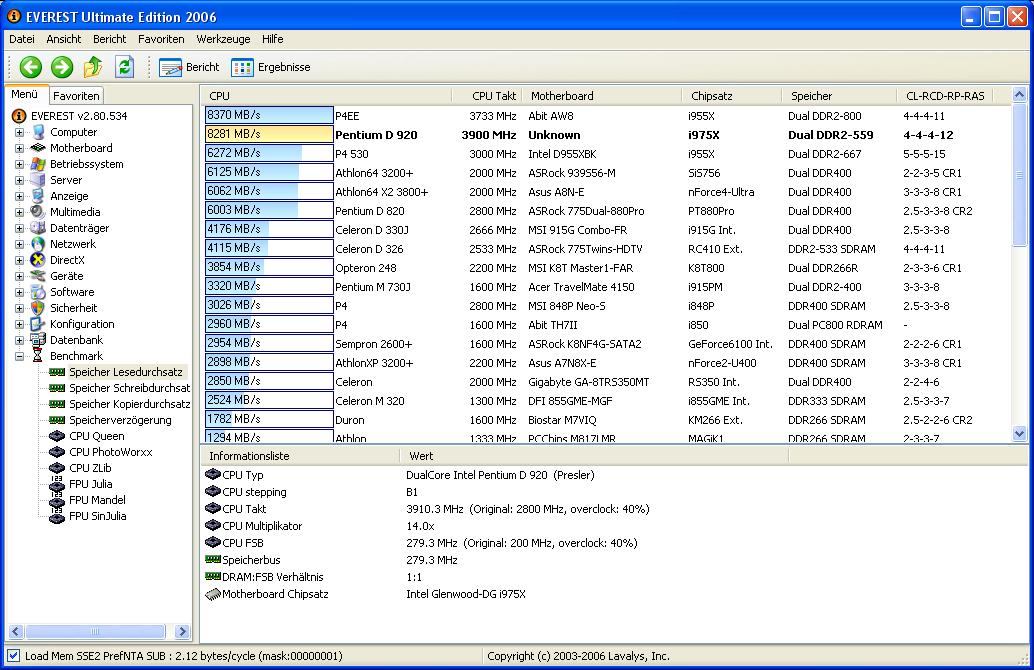Screen dimensions: 1034x670
Task: Select the Motherboard Chipsatz info row
Action: 613,594
